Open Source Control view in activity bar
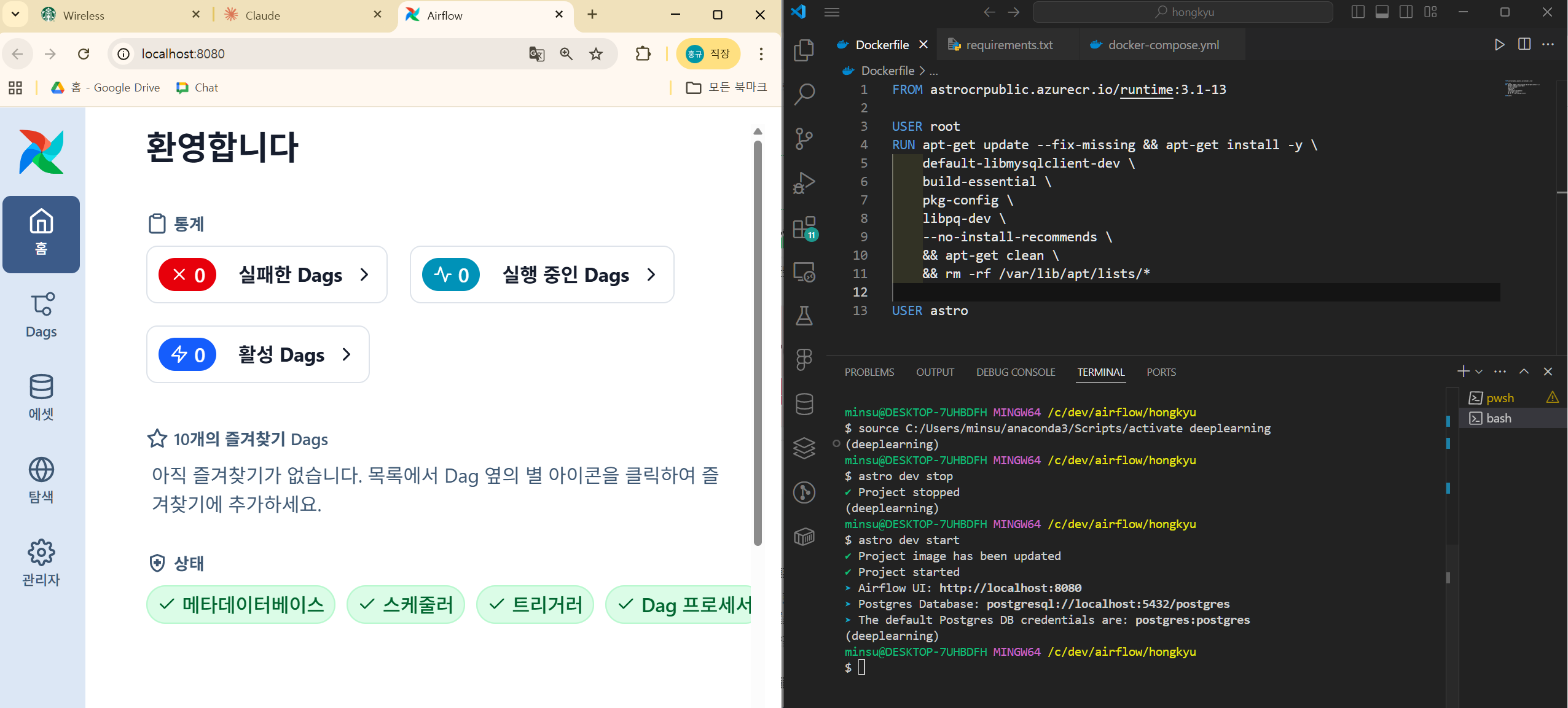The height and width of the screenshot is (708, 1568). click(x=804, y=138)
